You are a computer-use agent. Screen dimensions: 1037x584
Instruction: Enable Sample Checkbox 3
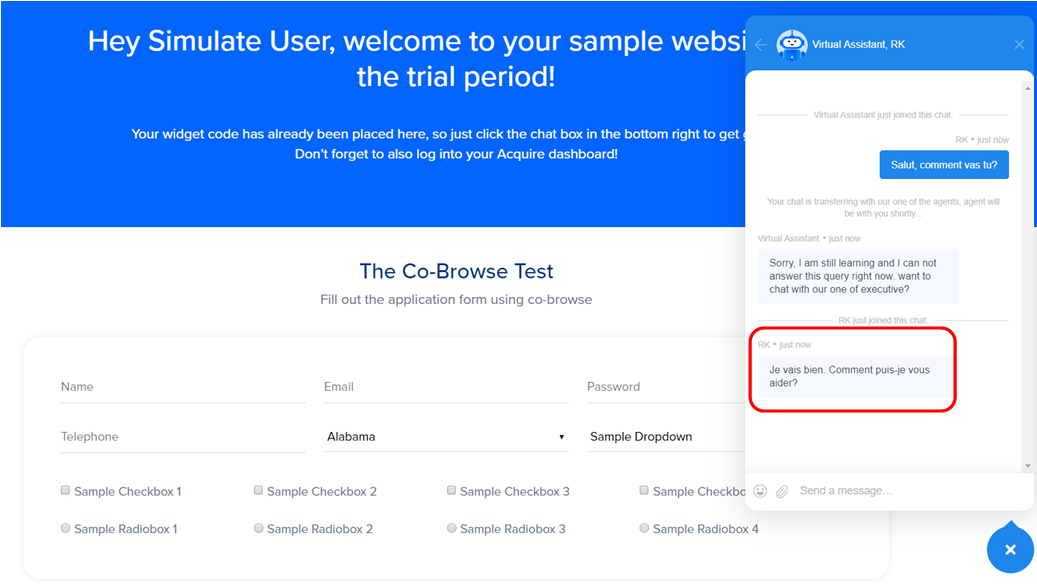(451, 490)
